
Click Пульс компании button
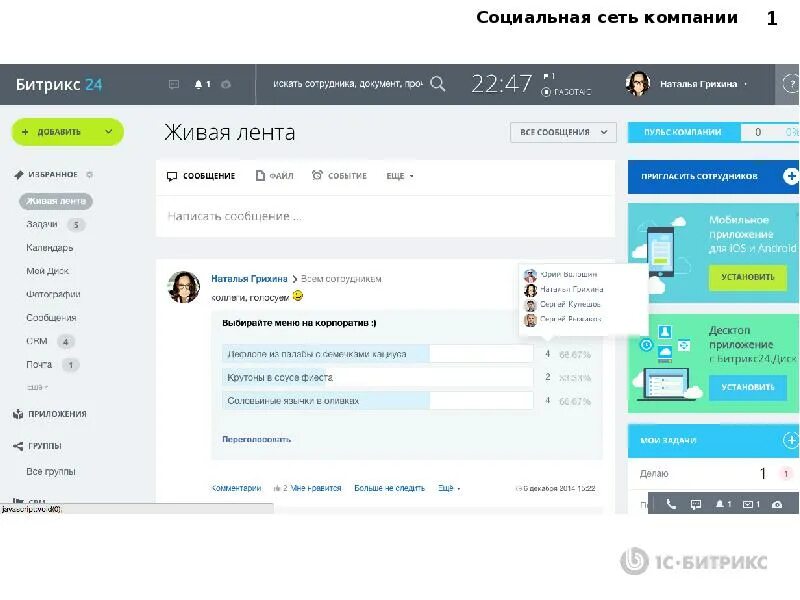(x=684, y=132)
